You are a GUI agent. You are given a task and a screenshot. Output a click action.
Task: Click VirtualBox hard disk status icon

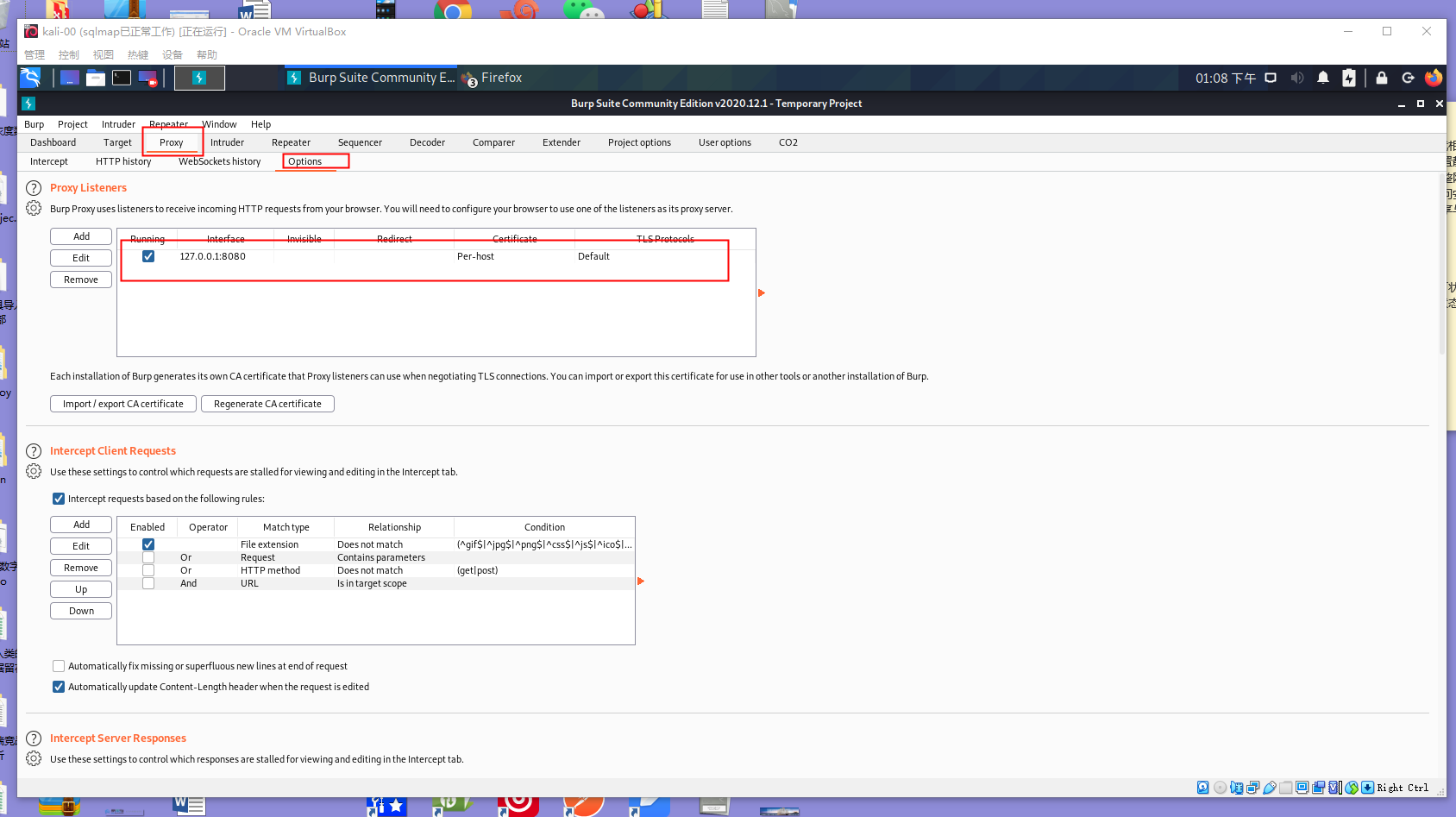[1203, 788]
